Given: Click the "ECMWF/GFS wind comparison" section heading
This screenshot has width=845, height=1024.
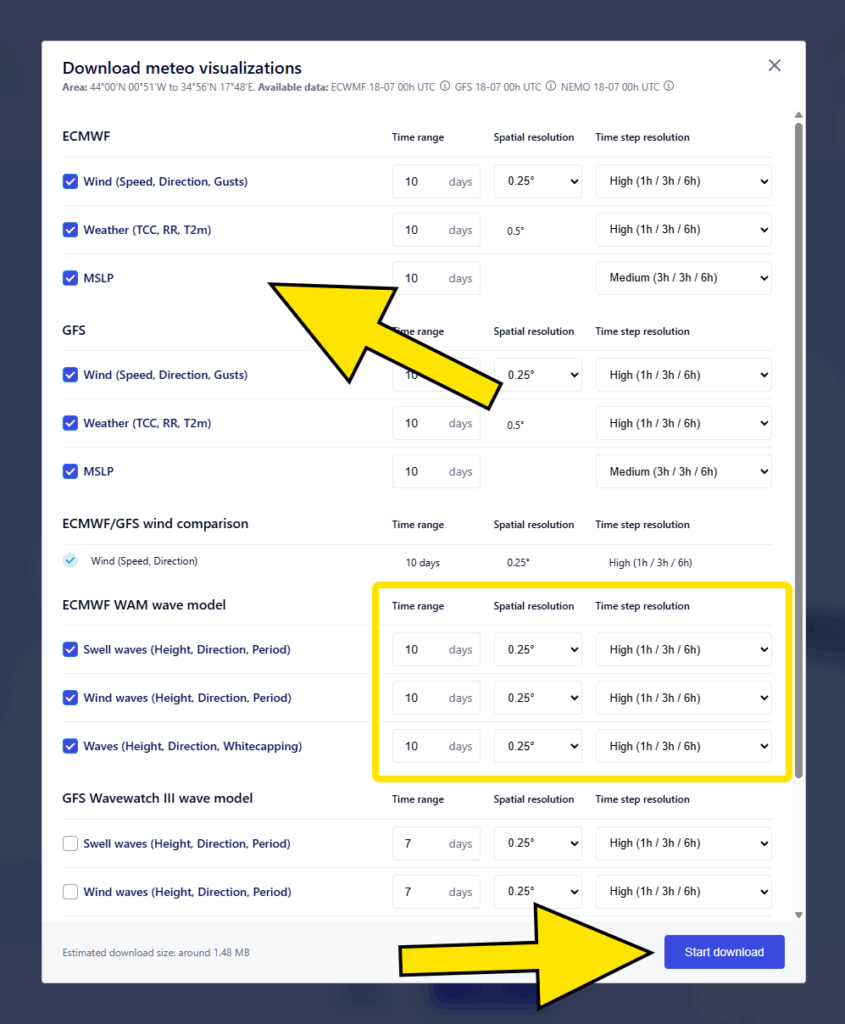Looking at the screenshot, I should [x=155, y=524].
